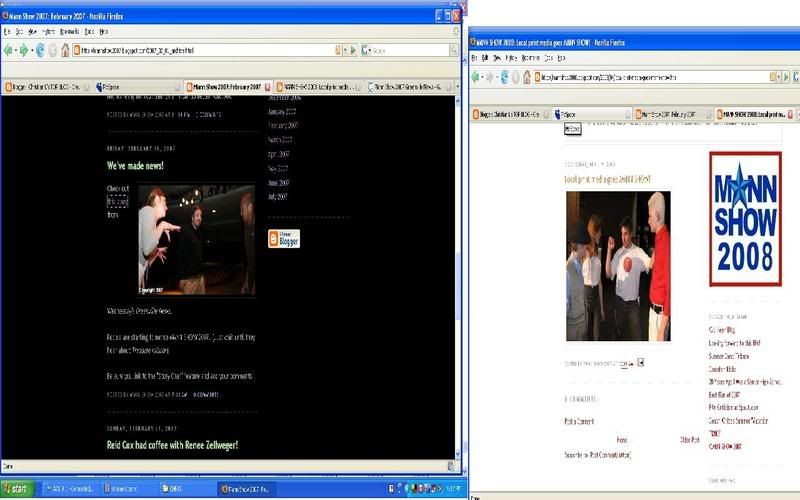
Task: Open History menu in right Firefox window
Action: [511, 58]
